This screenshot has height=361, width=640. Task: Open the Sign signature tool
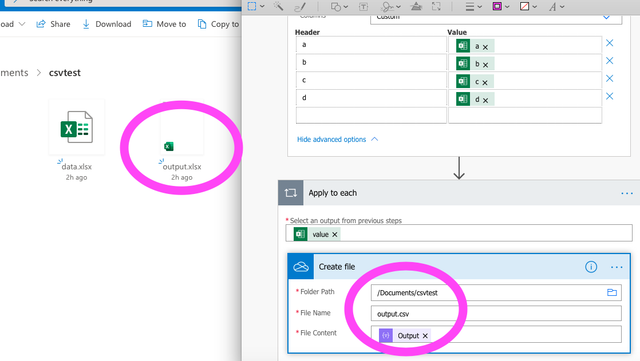click(387, 7)
